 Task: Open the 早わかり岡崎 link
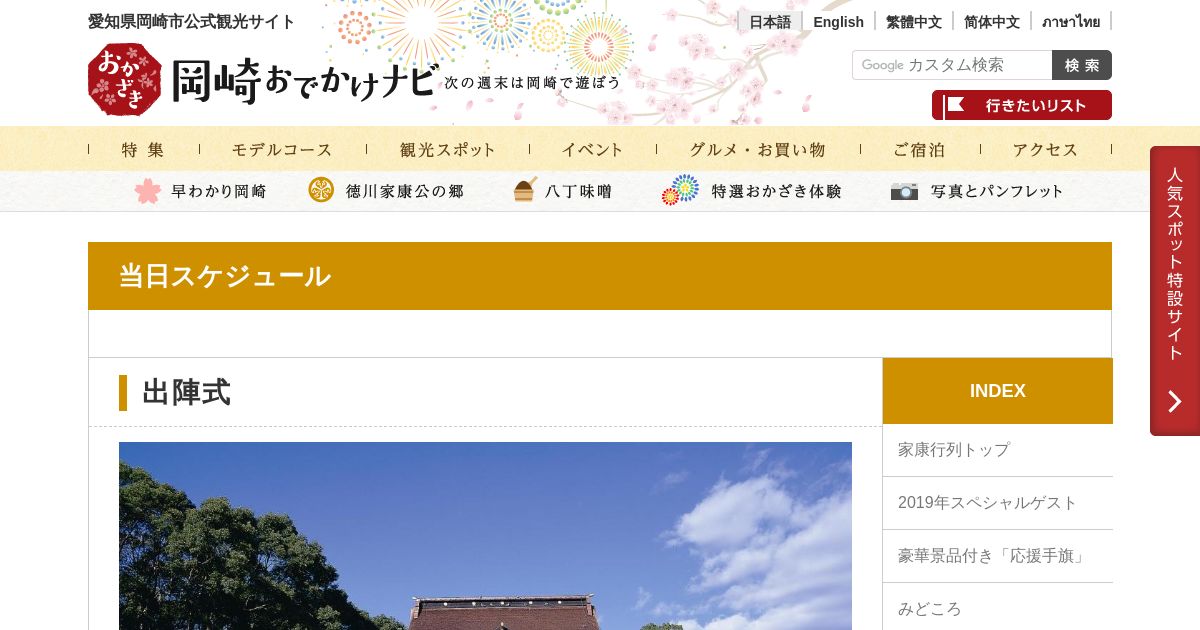click(x=219, y=191)
